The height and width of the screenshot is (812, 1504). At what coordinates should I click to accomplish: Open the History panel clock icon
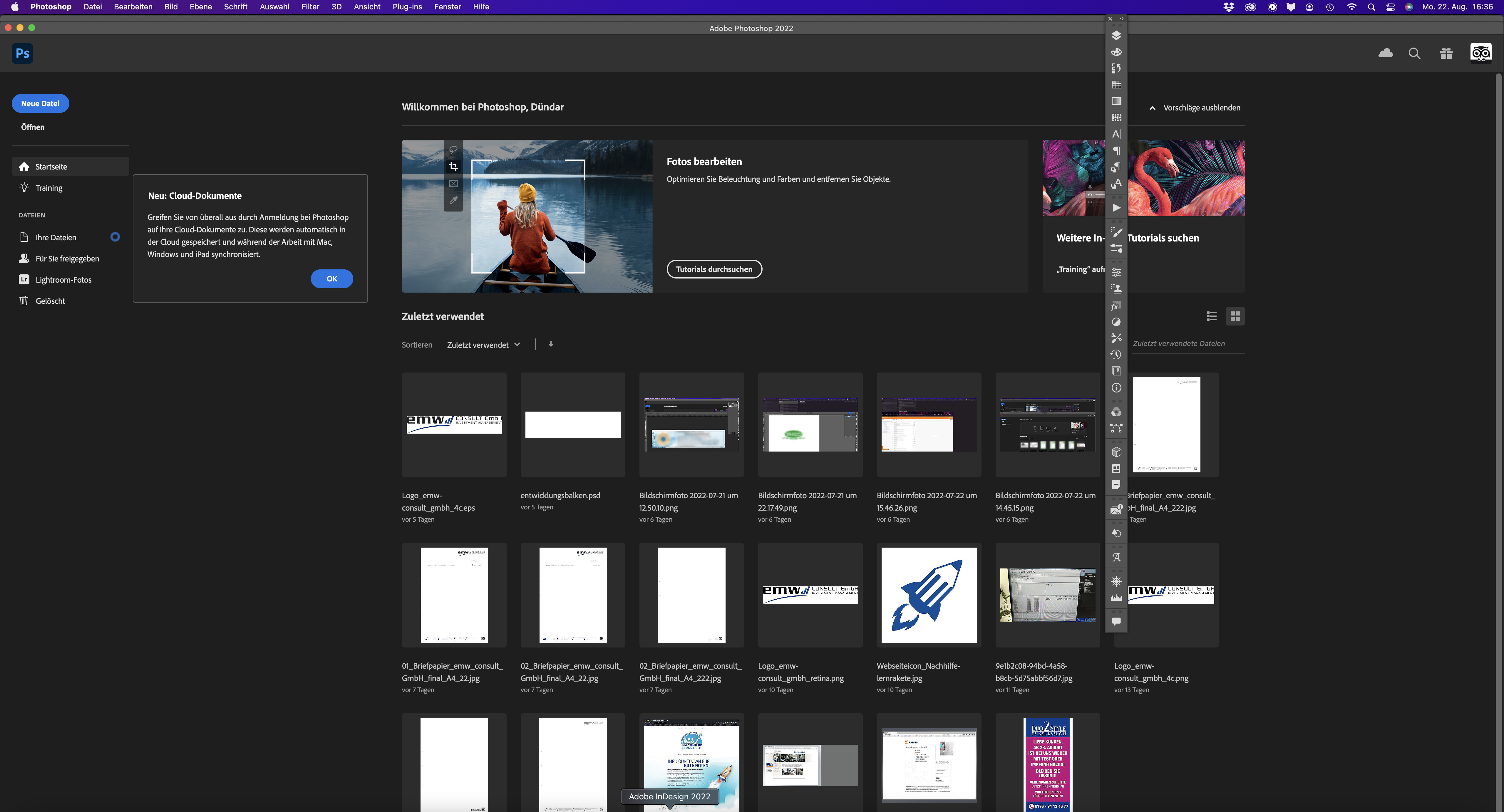click(x=1116, y=354)
